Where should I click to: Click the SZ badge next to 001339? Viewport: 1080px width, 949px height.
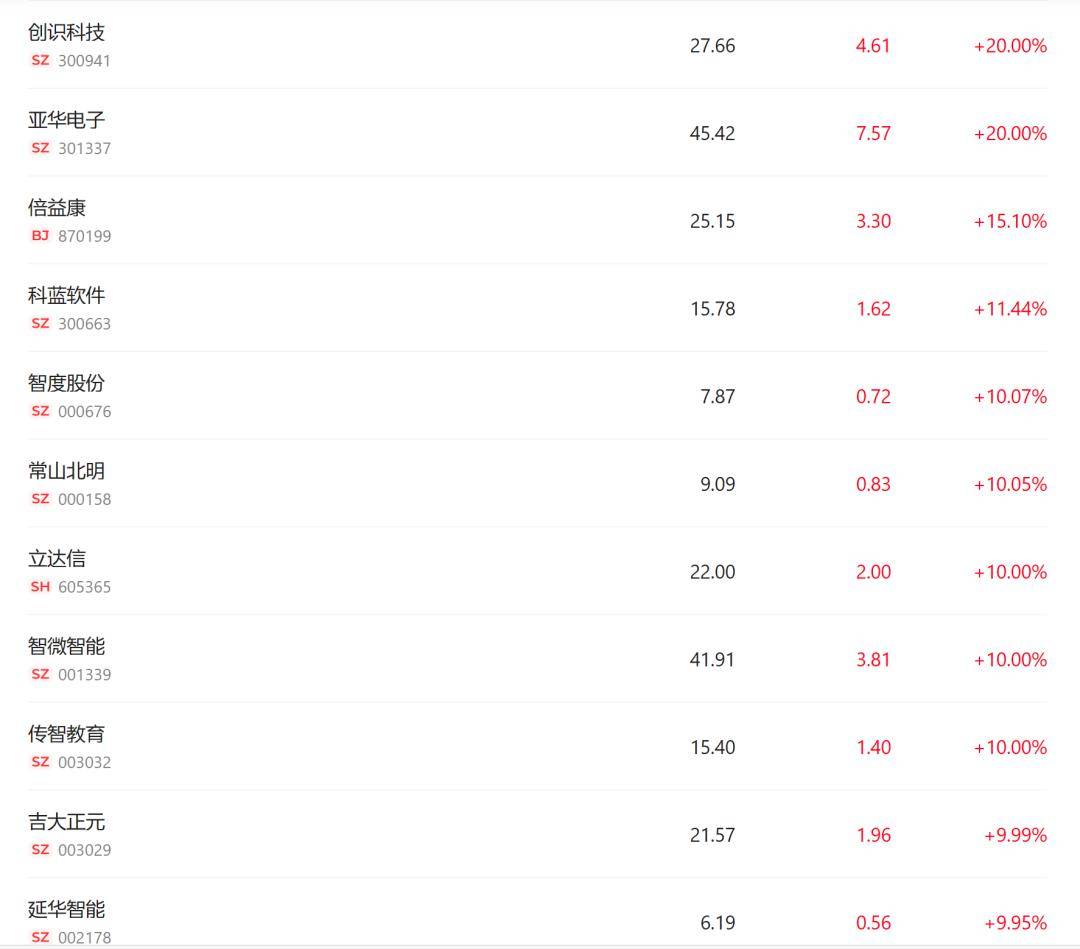click(40, 674)
